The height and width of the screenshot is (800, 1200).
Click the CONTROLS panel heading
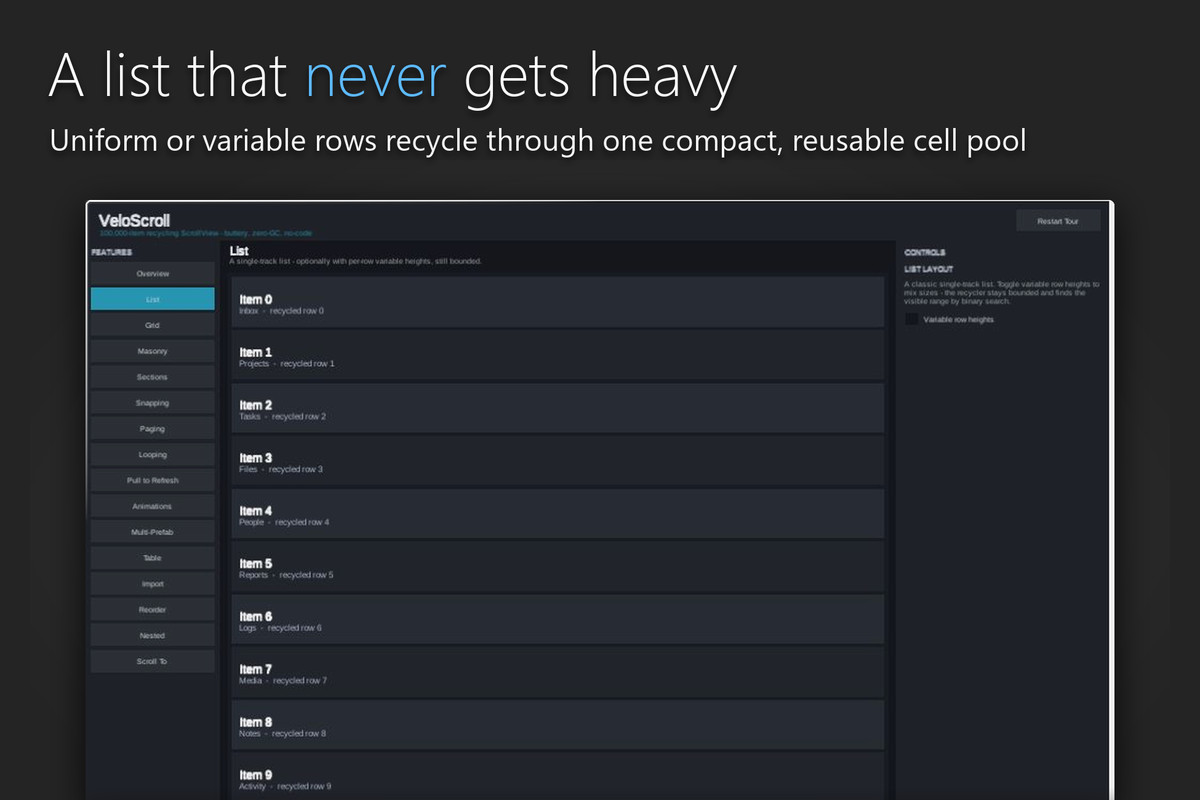(925, 253)
